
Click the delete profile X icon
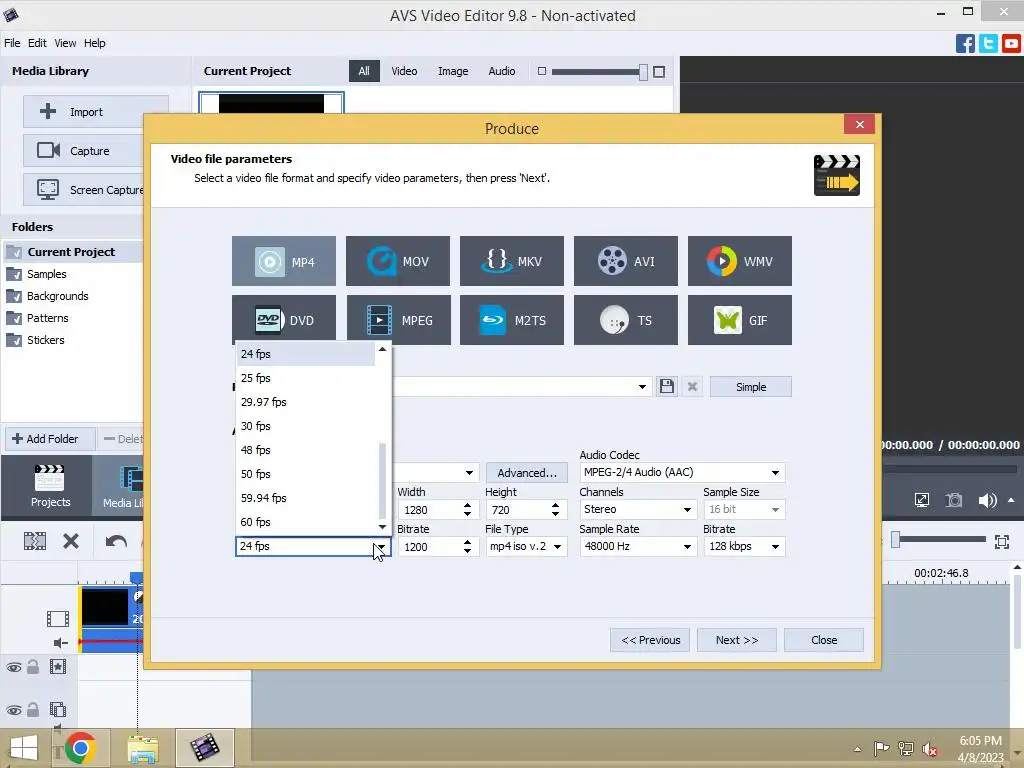[x=692, y=387]
